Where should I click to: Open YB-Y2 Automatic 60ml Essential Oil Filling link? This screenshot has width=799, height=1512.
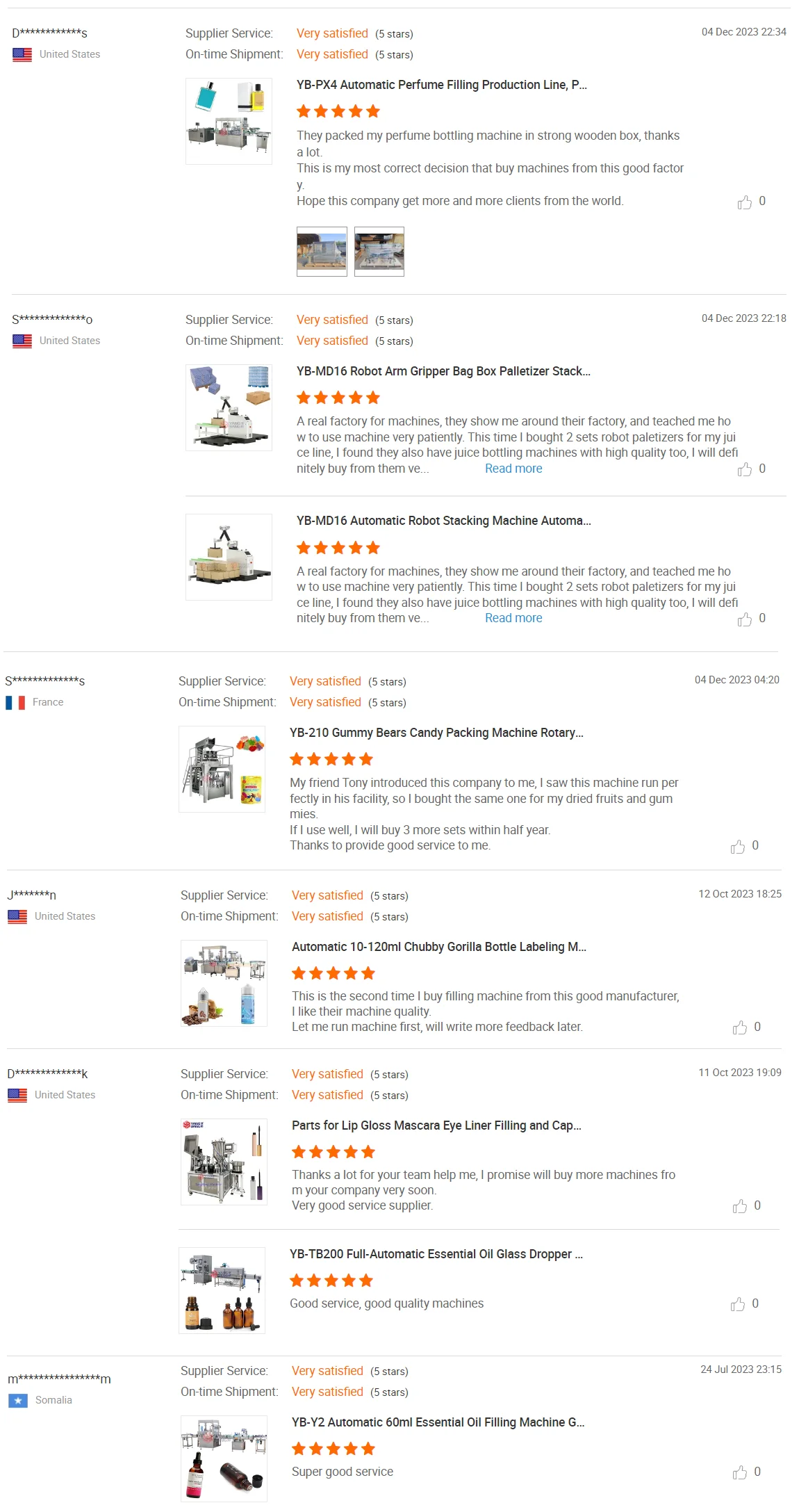(438, 1422)
